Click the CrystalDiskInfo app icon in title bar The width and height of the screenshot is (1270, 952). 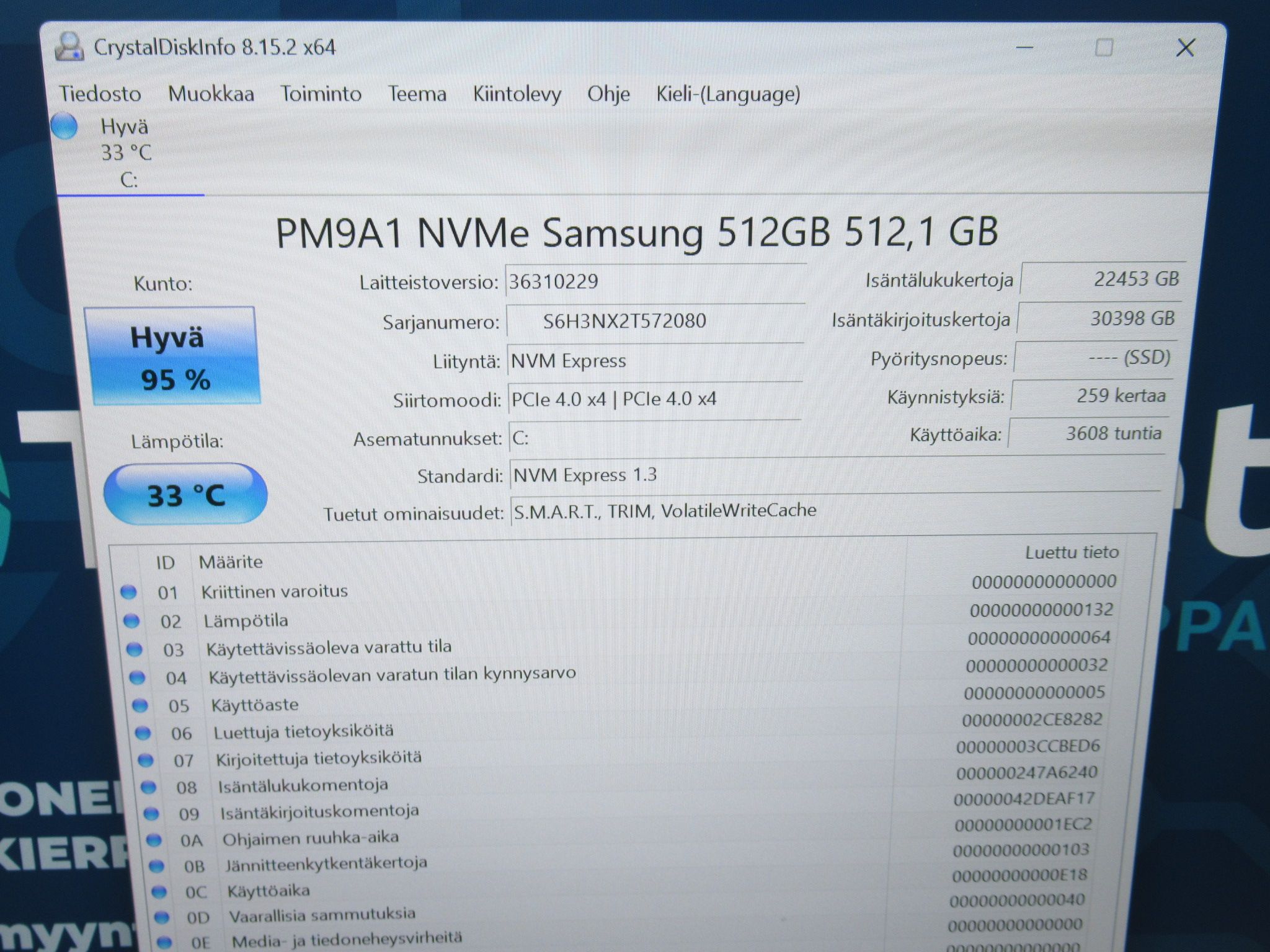[x=69, y=47]
